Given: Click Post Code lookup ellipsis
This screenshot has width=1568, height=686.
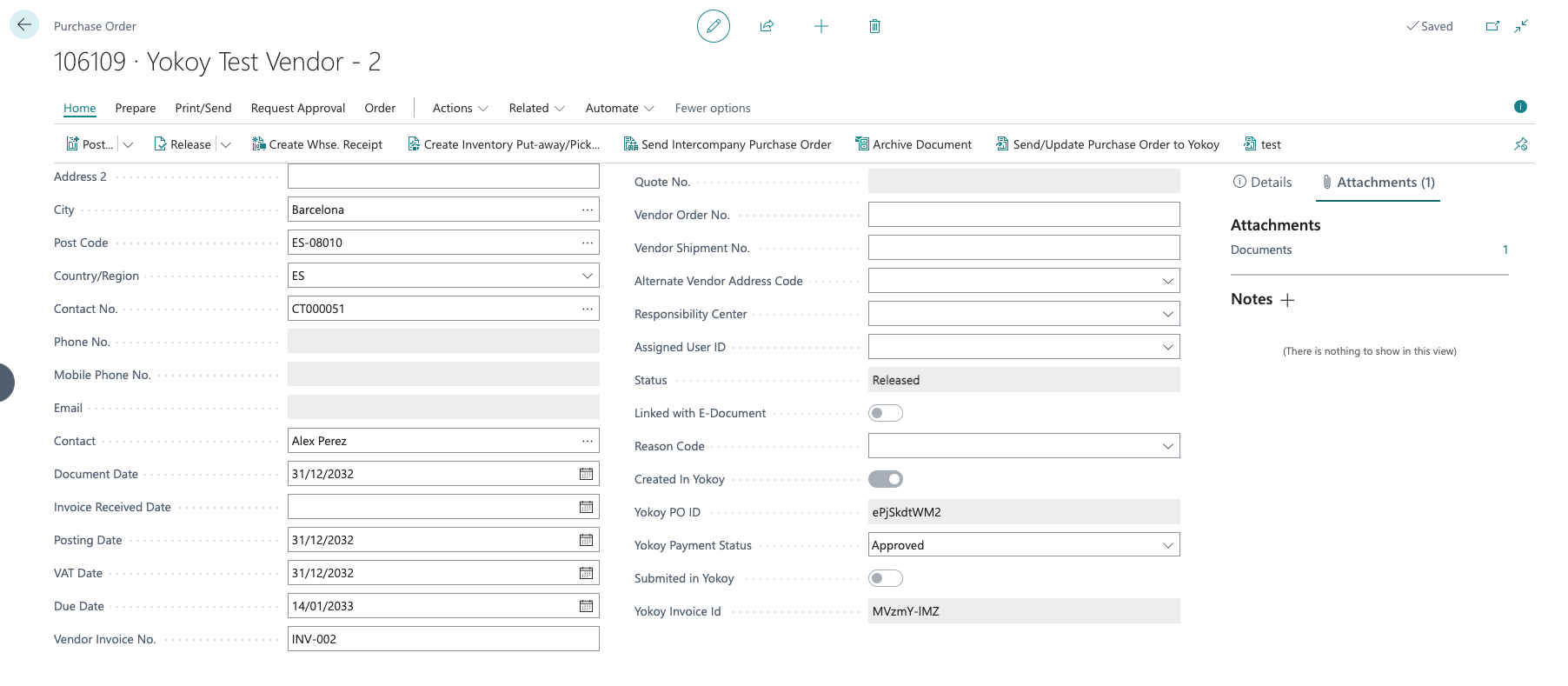Looking at the screenshot, I should 588,243.
